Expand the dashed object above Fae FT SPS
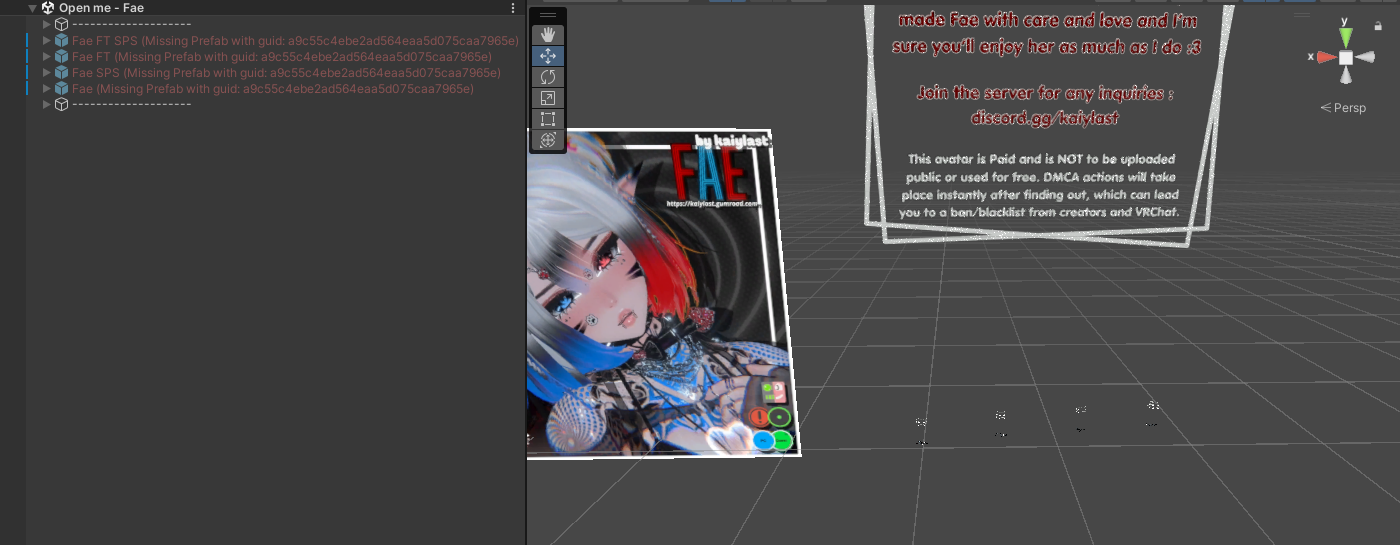Screen dimensions: 1400x545 46,24
